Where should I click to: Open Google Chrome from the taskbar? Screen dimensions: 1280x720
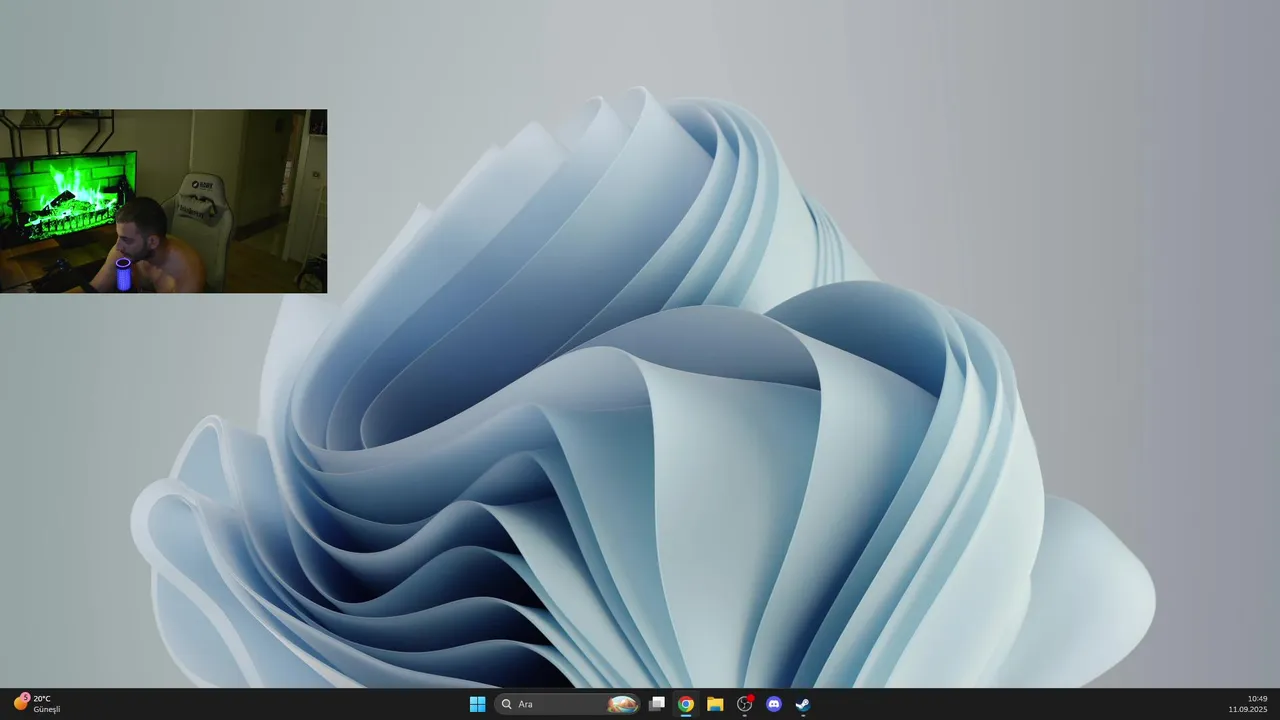tap(686, 704)
